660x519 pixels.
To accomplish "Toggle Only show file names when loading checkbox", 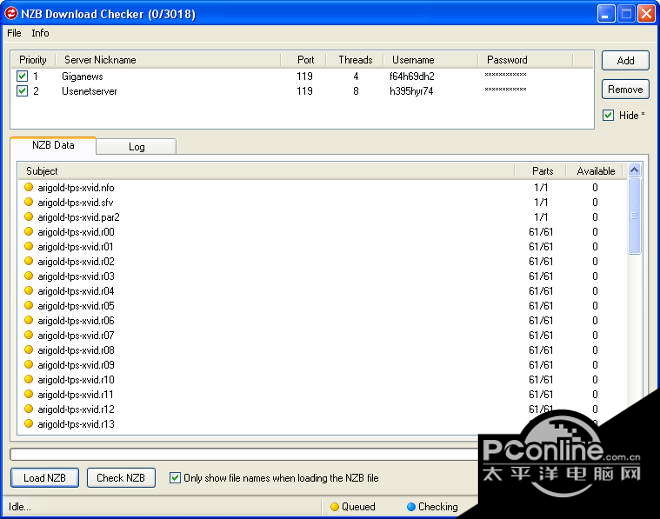I will (x=175, y=478).
